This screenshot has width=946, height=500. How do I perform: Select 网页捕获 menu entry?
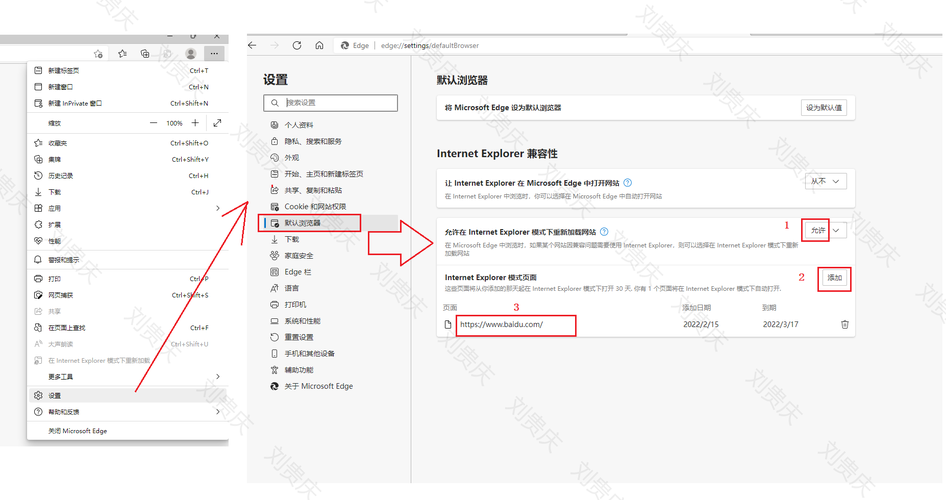pos(127,295)
